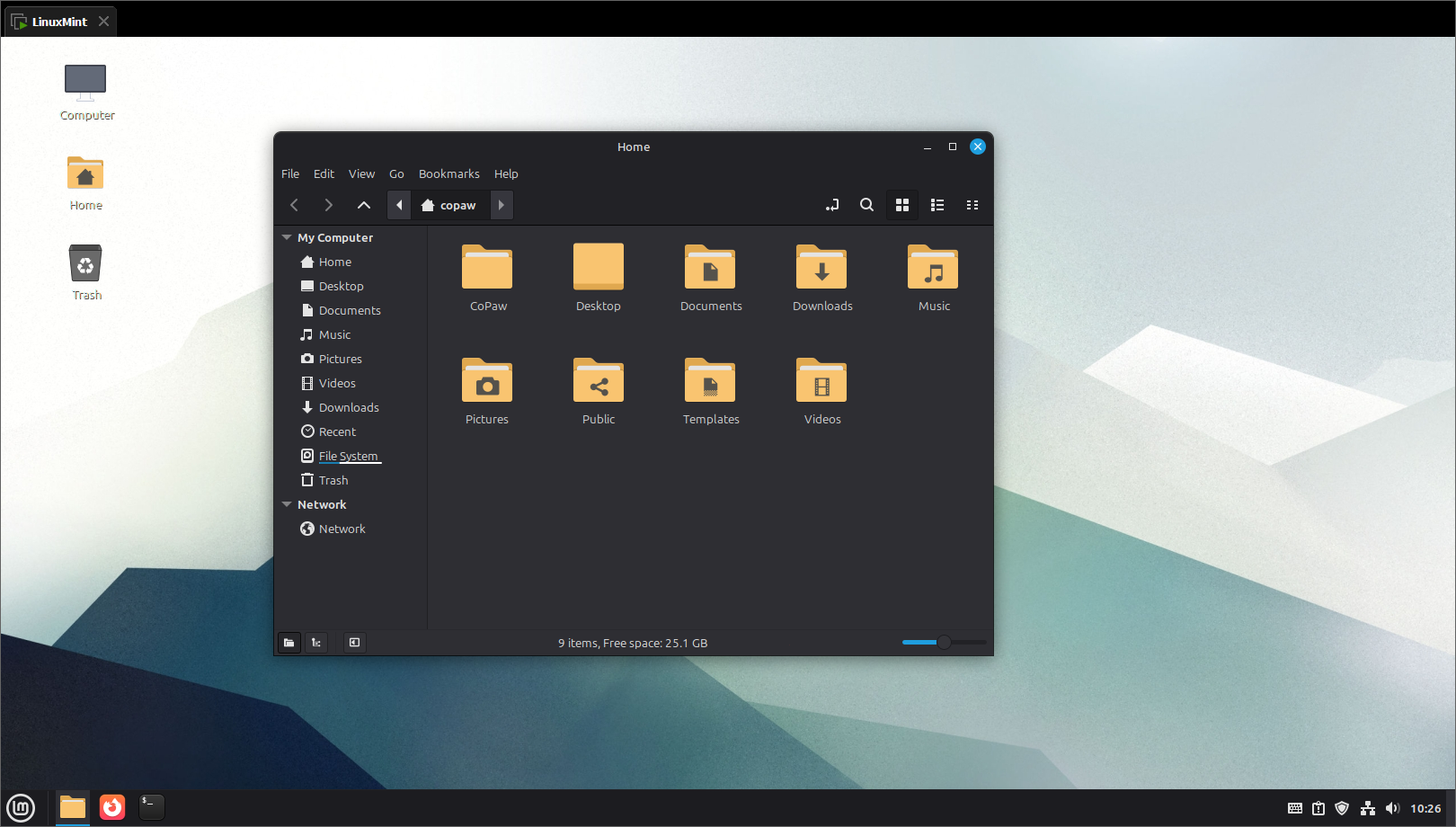Open the Trash icon on desktop
Screen dimensions: 1456x827
tap(85, 264)
